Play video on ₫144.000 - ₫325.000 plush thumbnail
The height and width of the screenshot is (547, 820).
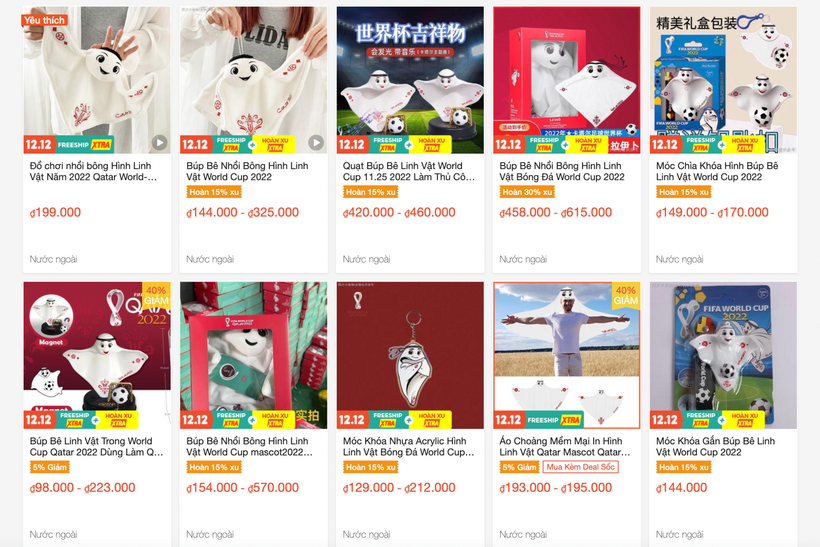(315, 142)
